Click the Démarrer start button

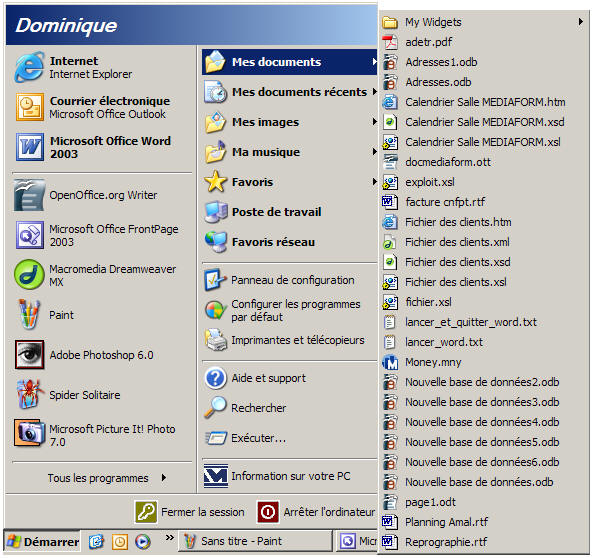point(42,542)
